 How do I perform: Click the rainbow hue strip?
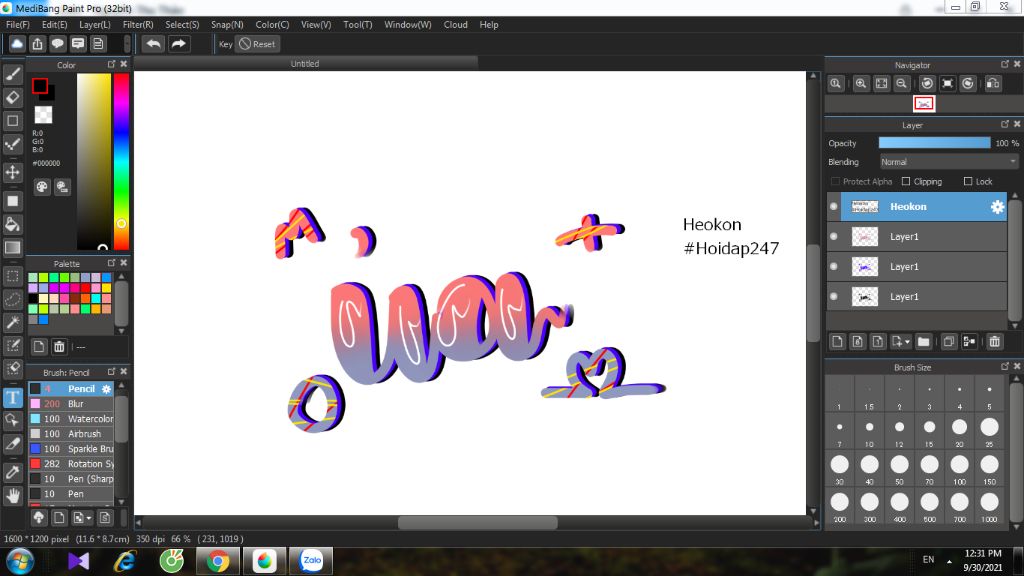click(121, 161)
